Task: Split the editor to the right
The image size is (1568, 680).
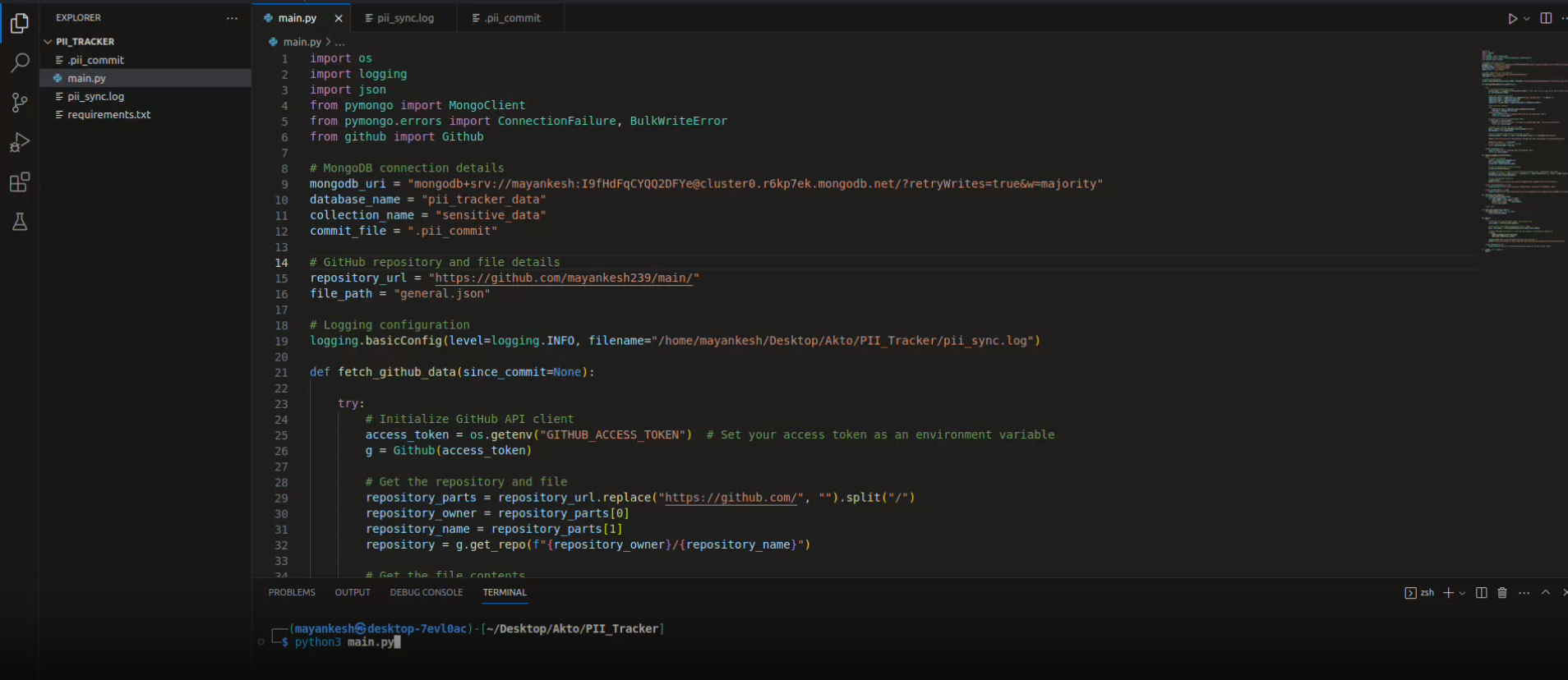Action: [x=1546, y=18]
